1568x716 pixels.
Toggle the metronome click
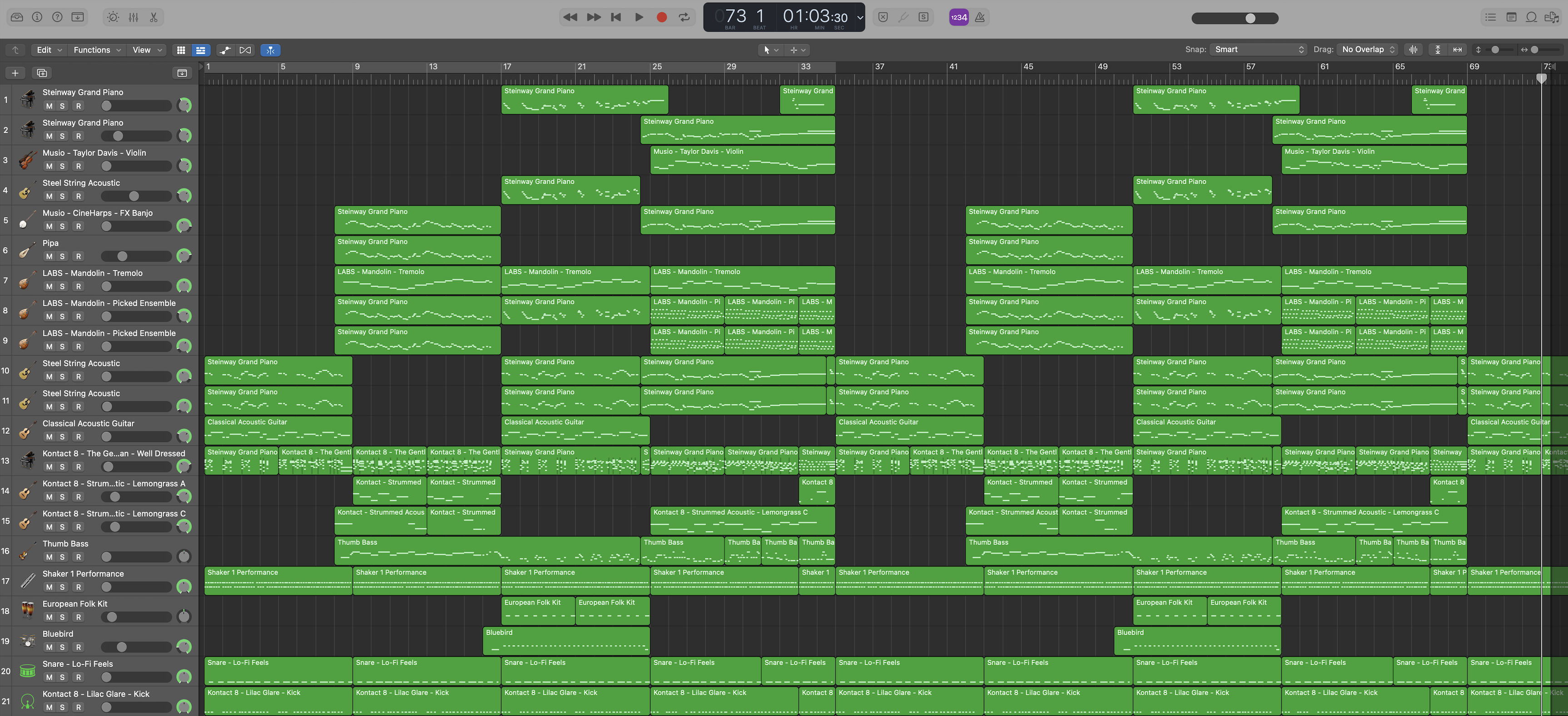tap(980, 17)
